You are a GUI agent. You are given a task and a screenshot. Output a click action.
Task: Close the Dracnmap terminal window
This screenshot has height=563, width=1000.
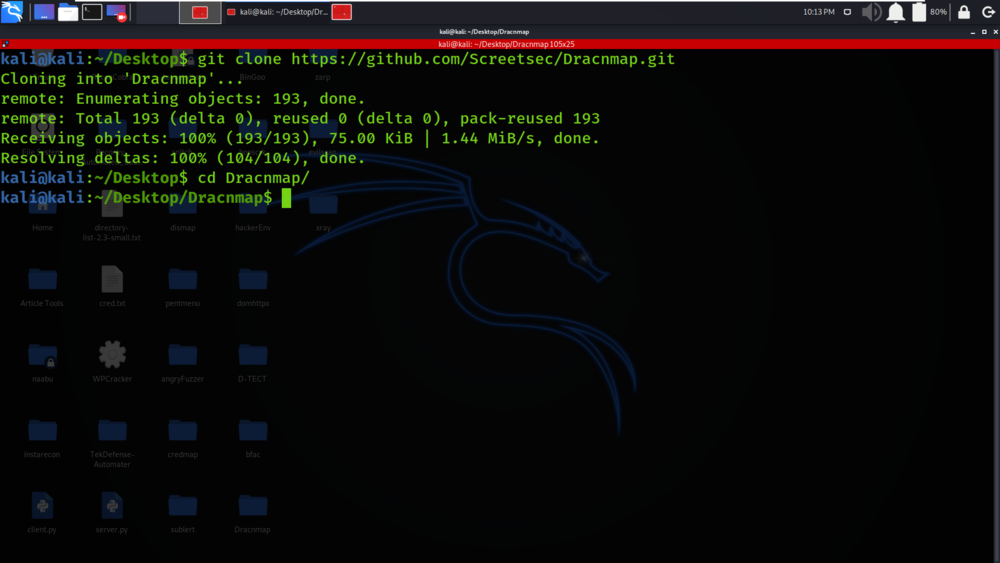996,32
